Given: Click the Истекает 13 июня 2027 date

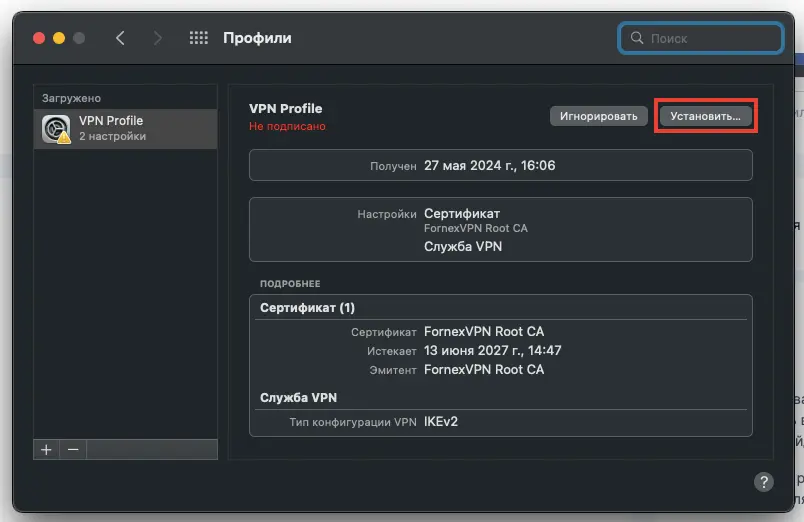Looking at the screenshot, I should [492, 350].
